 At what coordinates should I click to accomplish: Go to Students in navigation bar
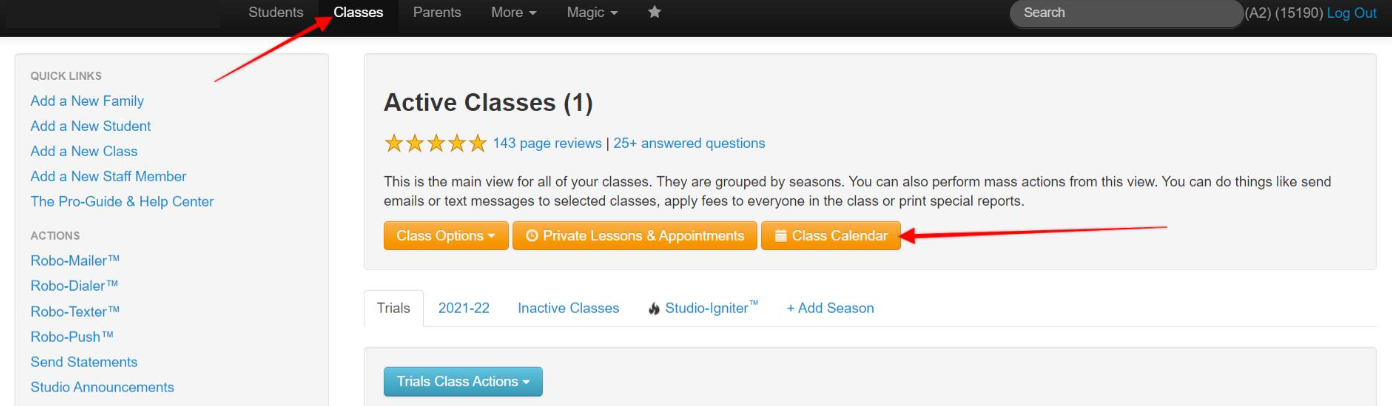click(276, 13)
